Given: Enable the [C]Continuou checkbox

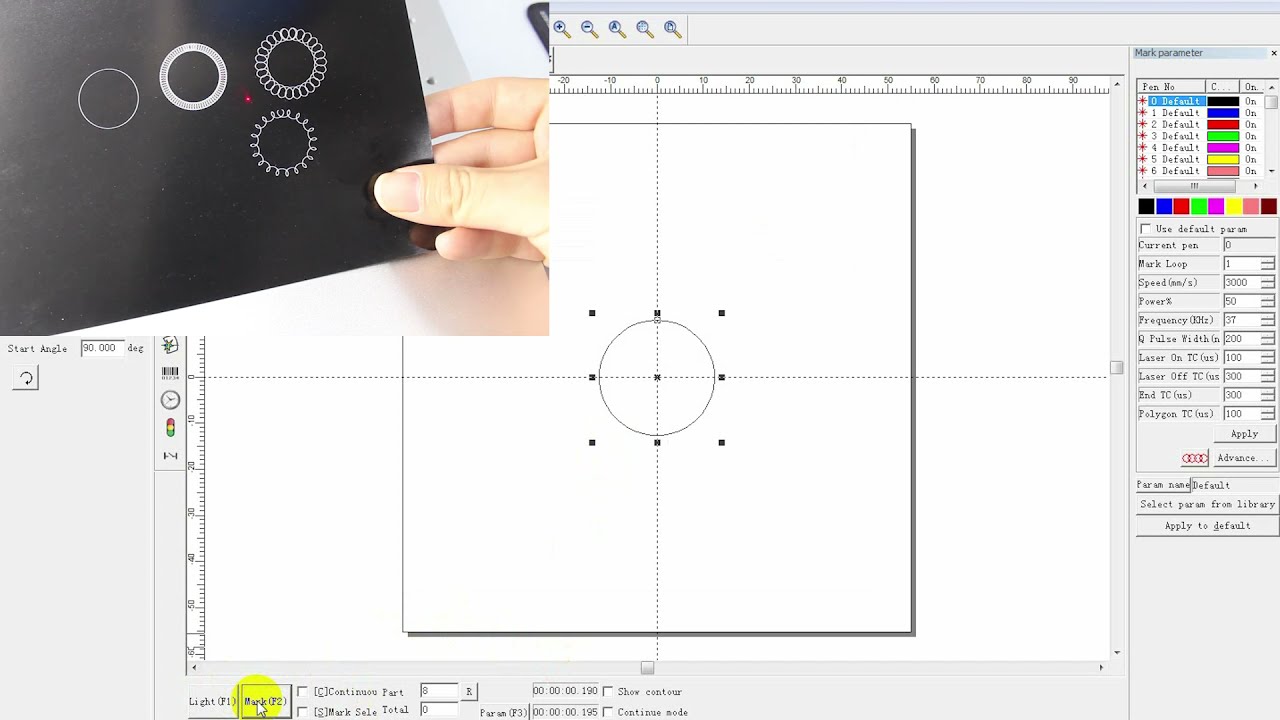Looking at the screenshot, I should tap(303, 692).
